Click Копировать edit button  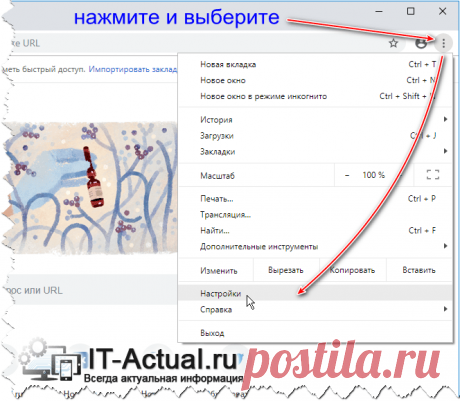tap(352, 270)
